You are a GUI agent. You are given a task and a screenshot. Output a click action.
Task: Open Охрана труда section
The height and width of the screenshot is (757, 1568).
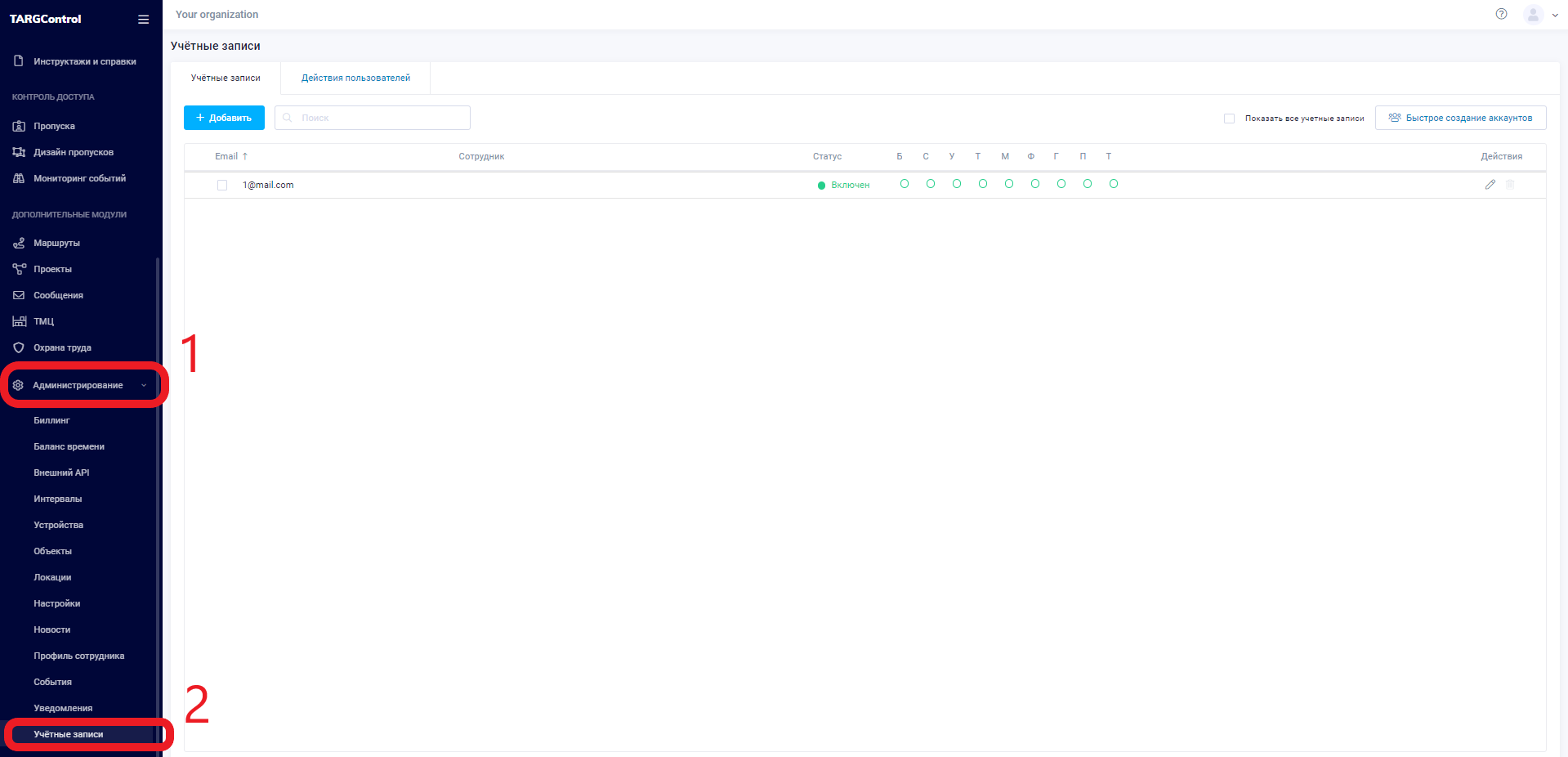62,347
